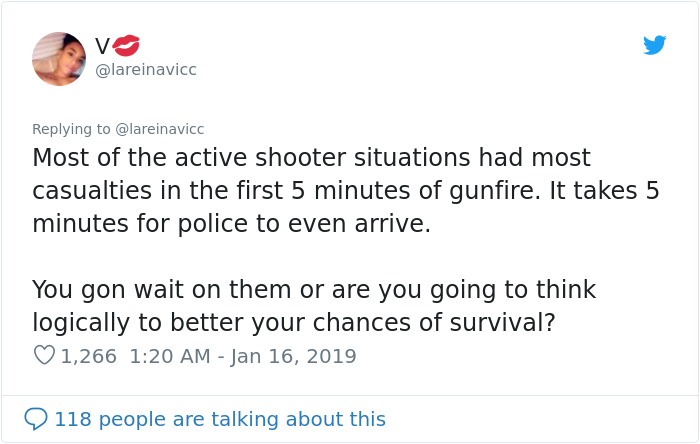Like the tweet with the heart icon
The image size is (700, 444).
pos(44,355)
